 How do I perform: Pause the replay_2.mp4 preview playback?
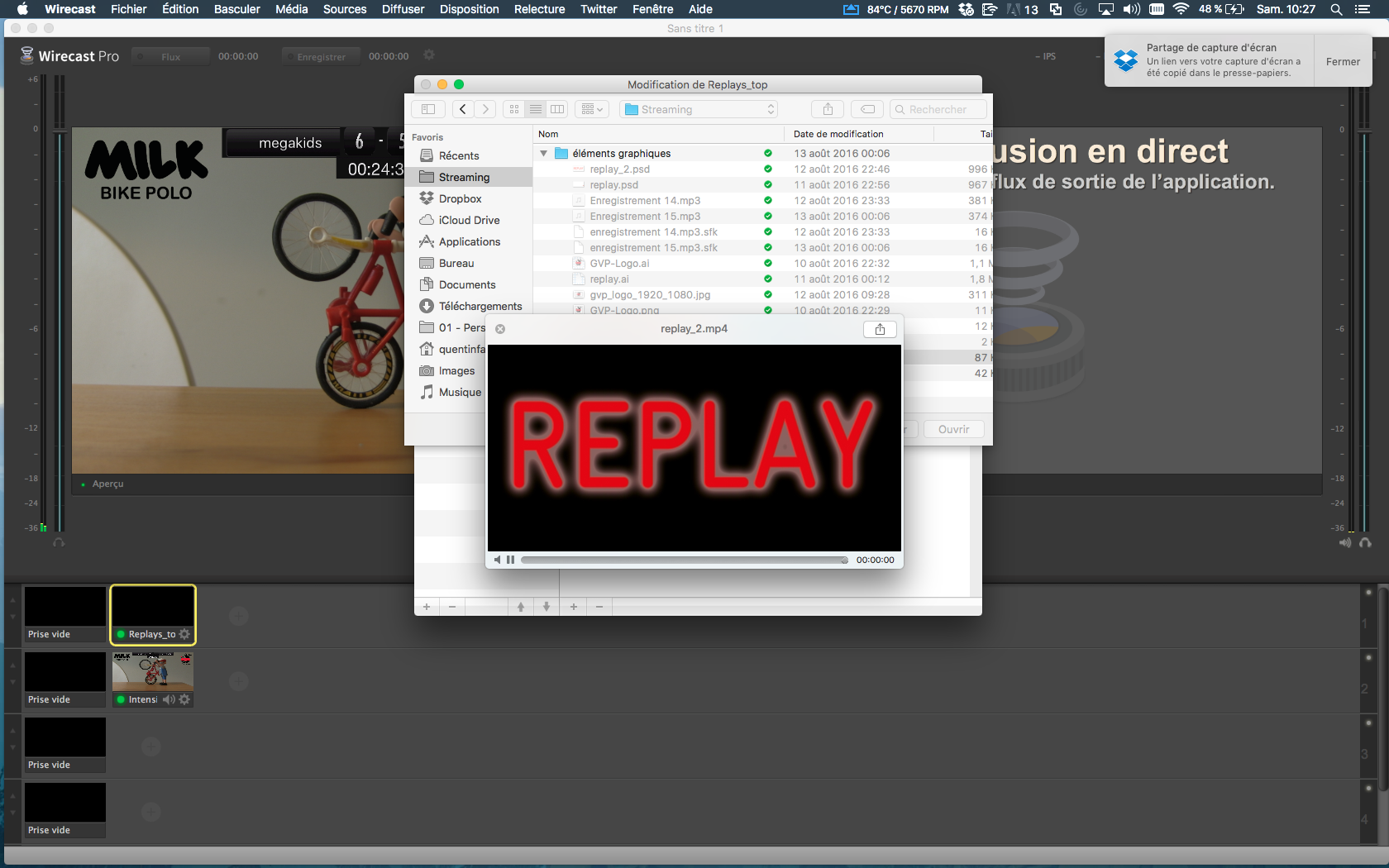(x=511, y=560)
